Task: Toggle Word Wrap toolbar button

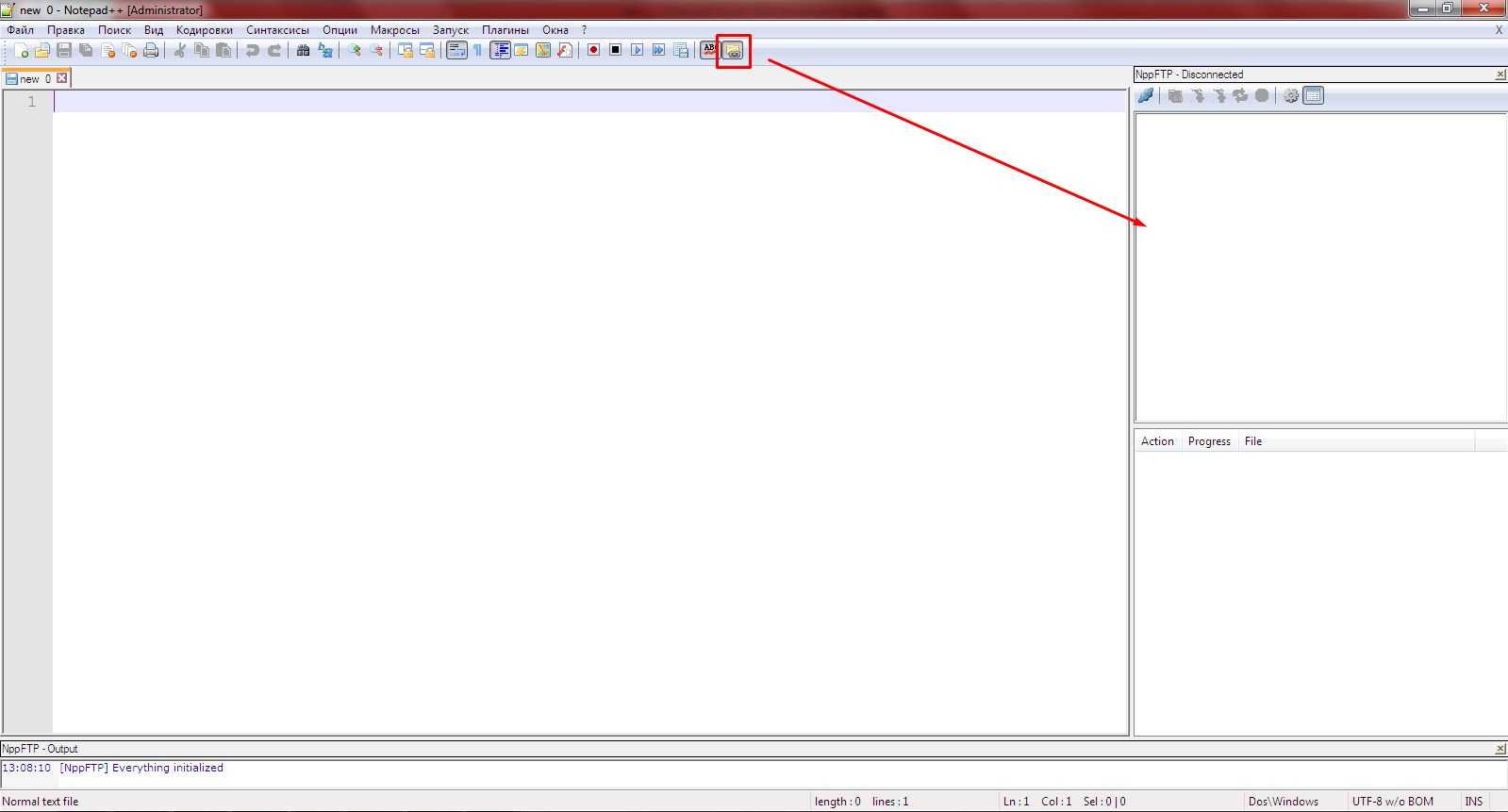Action: pyautogui.click(x=456, y=50)
